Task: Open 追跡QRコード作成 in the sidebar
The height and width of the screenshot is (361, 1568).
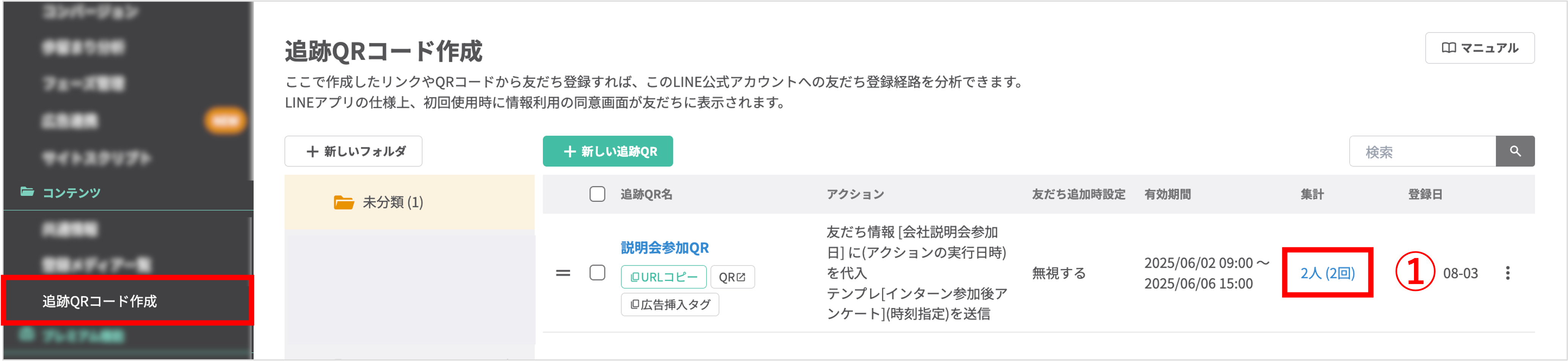Action: pyautogui.click(x=100, y=301)
